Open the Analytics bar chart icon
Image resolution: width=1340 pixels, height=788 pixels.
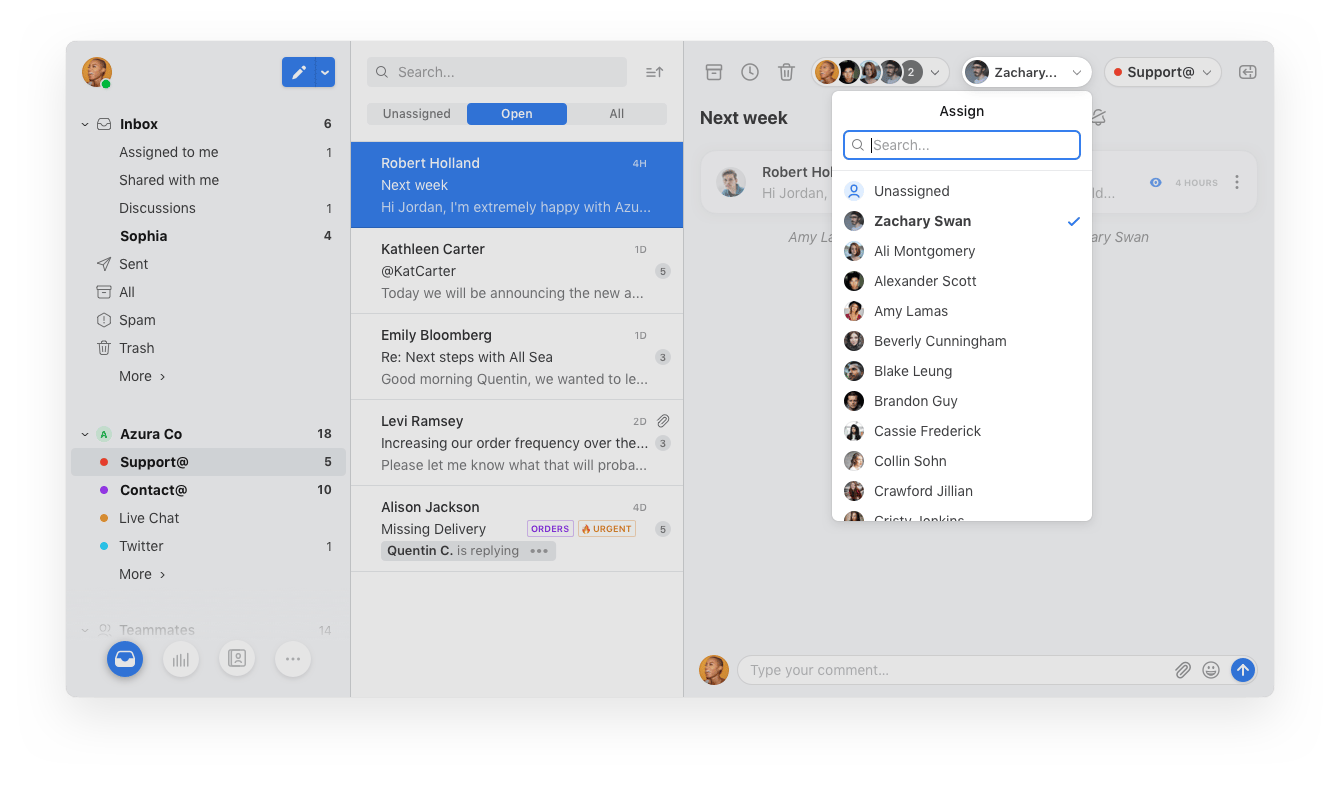pos(180,658)
